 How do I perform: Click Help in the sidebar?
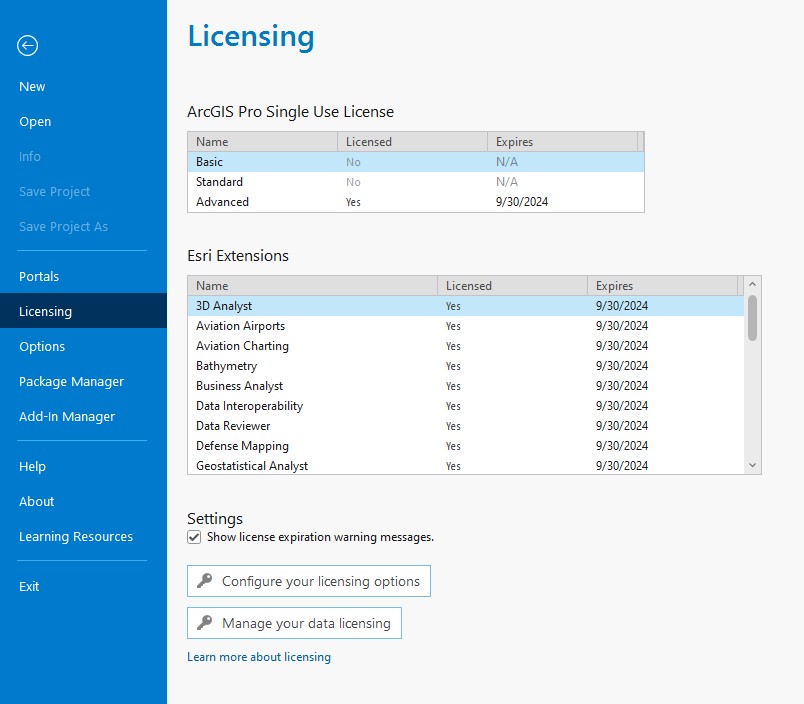pos(32,466)
